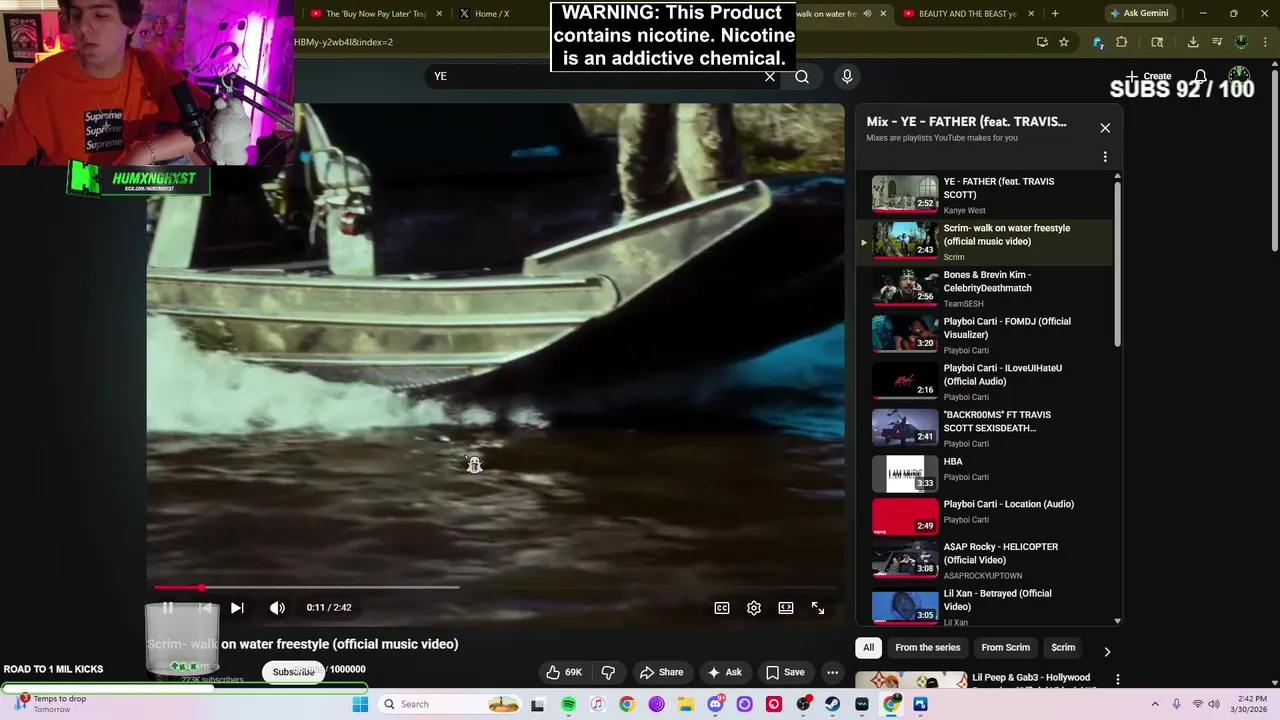The image size is (1280, 720).
Task: Open File Explorer from the taskbar
Action: 686,704
